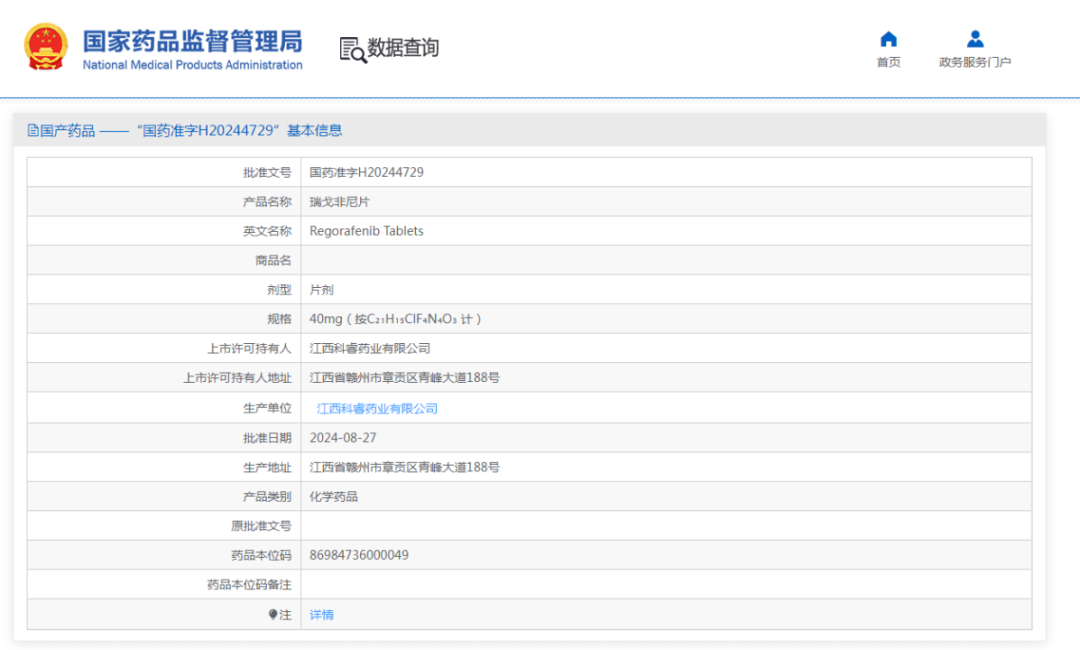
Task: Select address in 上市许可持有人地址 row
Action: tap(404, 378)
